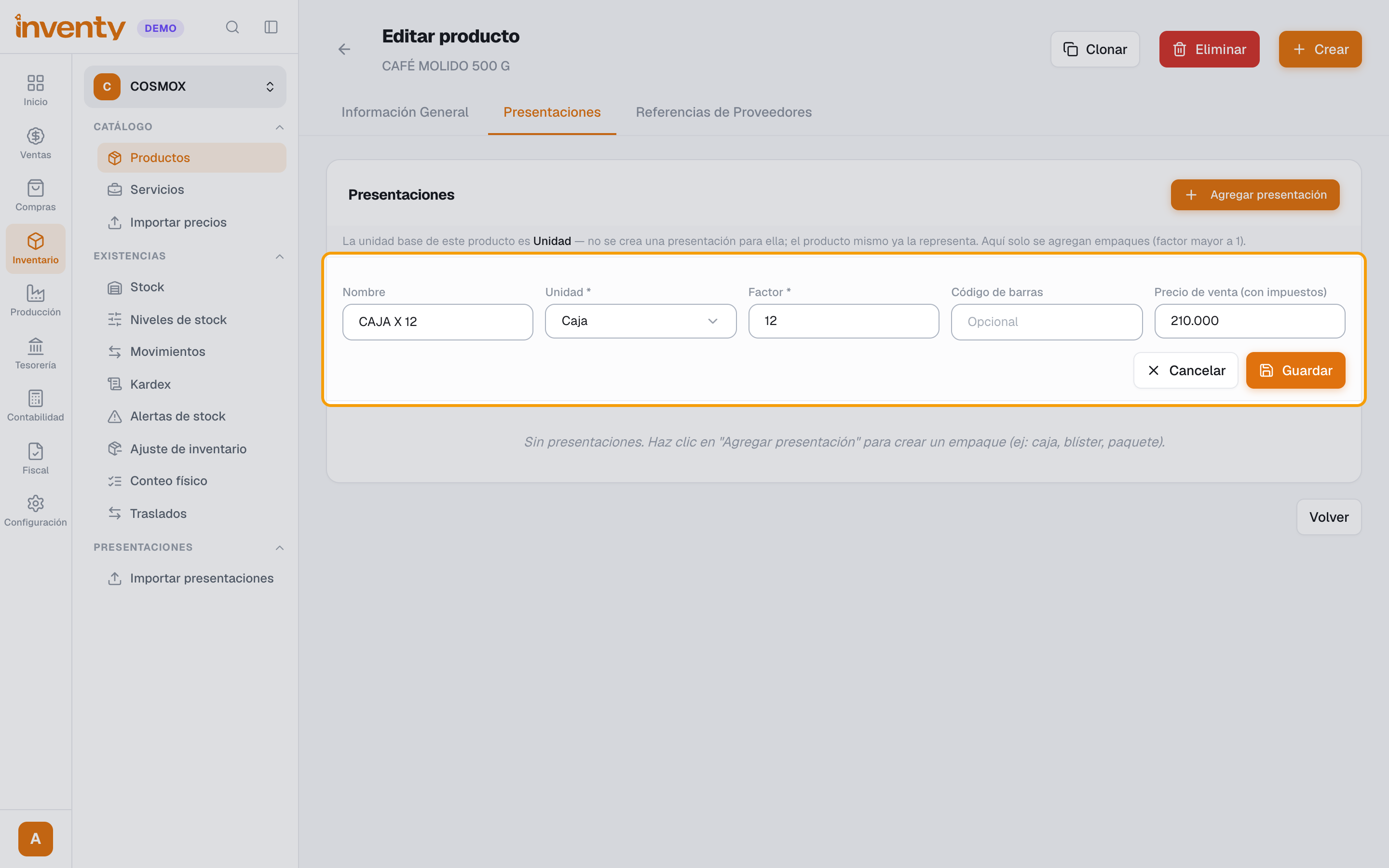Click Cancelar in the presentation form
The image size is (1389, 868).
tap(1186, 370)
